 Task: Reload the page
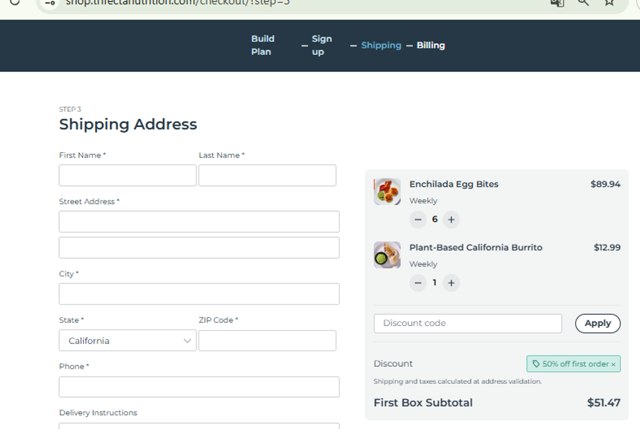pyautogui.click(x=15, y=2)
